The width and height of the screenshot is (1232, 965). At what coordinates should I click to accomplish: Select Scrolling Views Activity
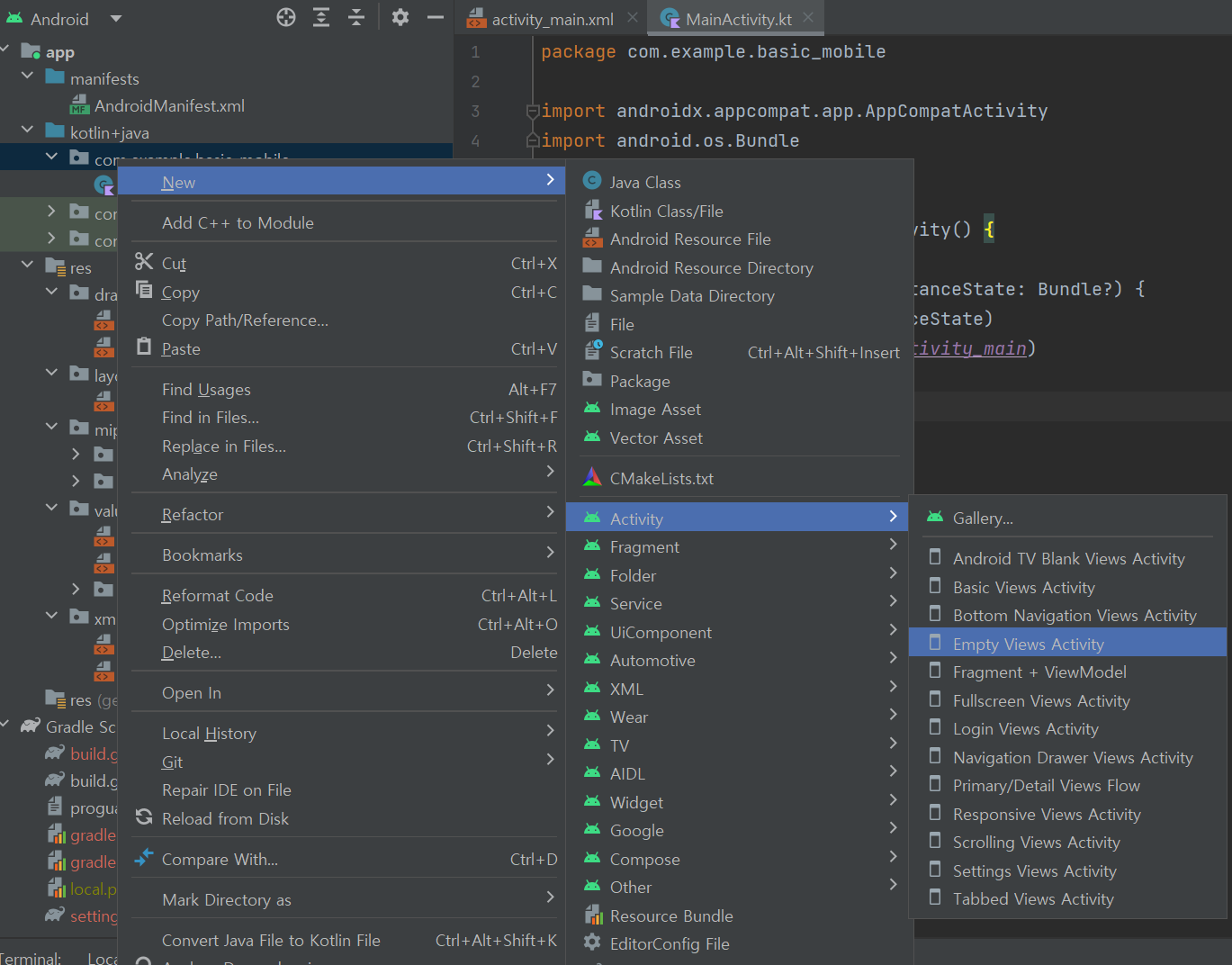[1068, 842]
